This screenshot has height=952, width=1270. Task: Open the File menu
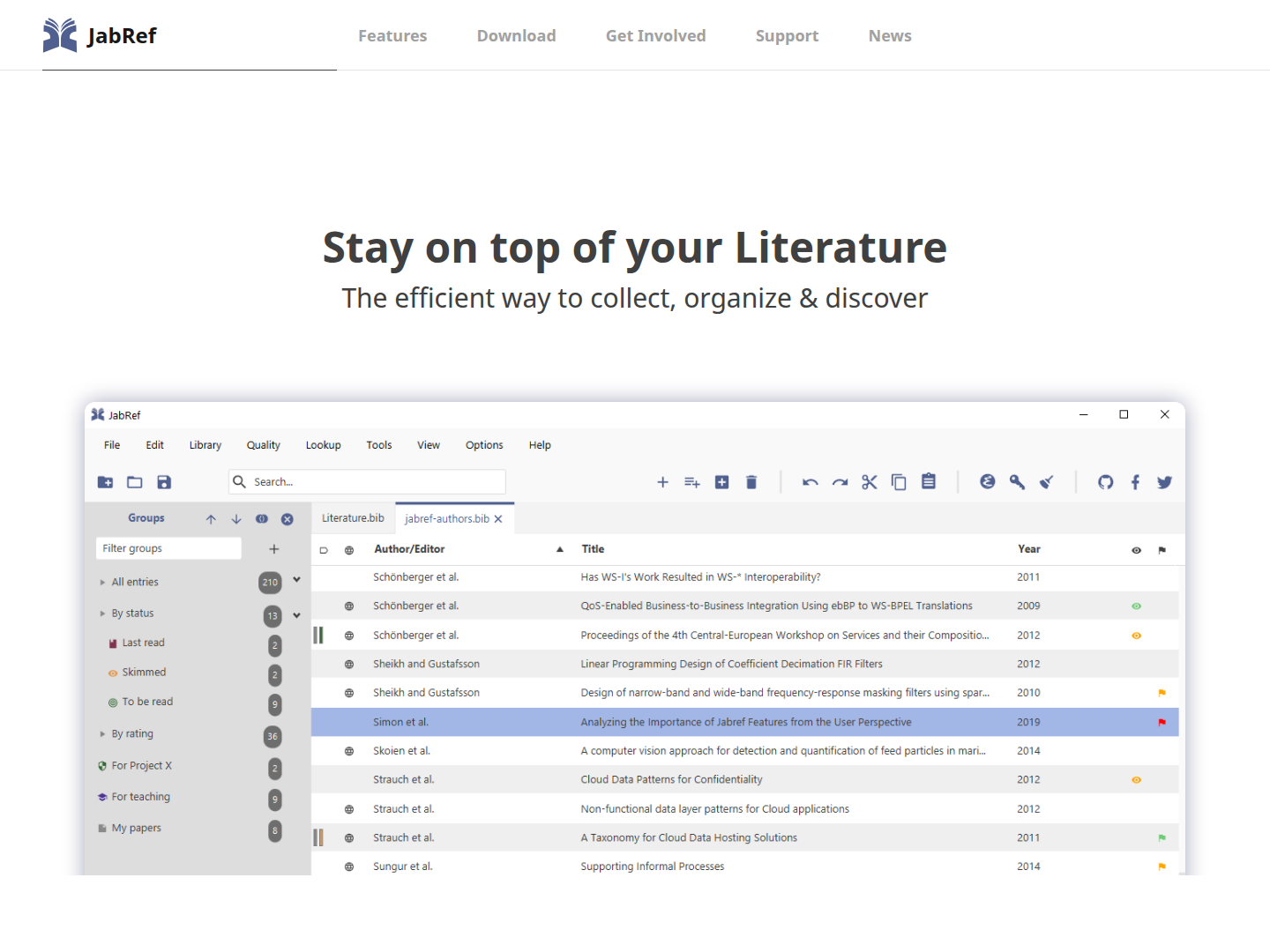click(112, 445)
